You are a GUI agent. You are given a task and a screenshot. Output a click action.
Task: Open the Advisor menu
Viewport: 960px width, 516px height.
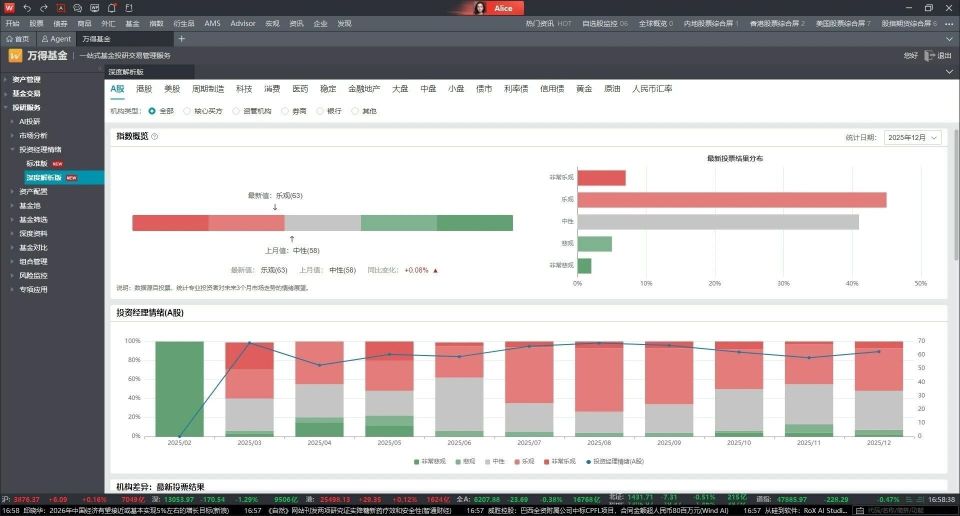(243, 23)
